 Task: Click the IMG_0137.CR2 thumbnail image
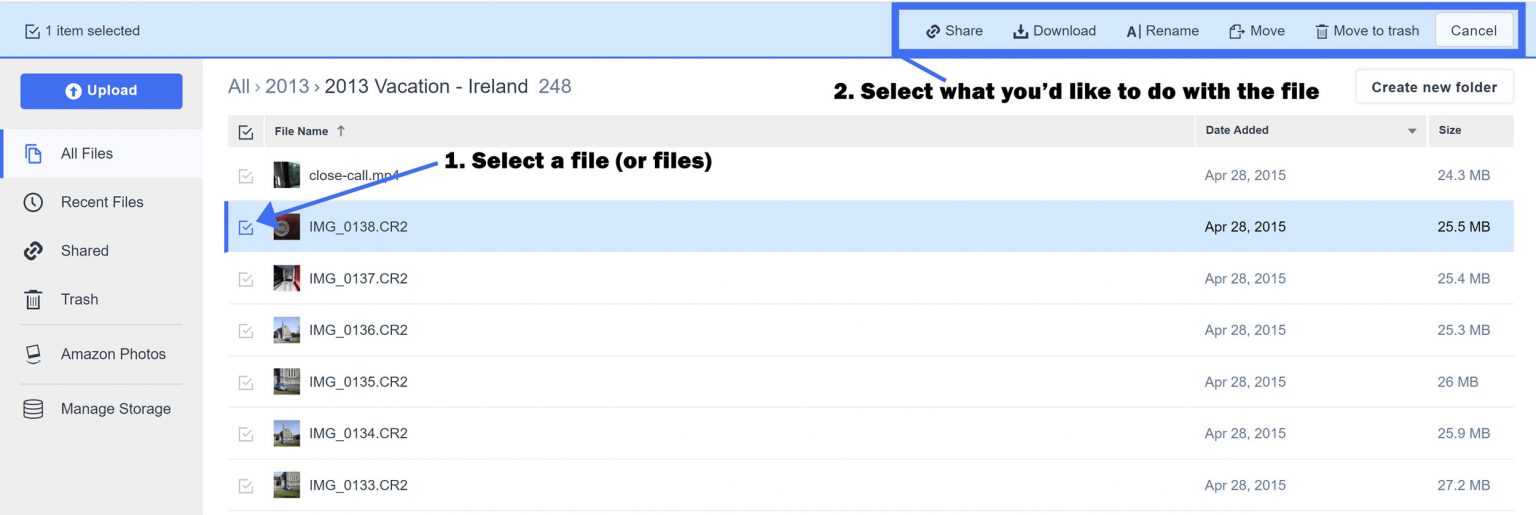(x=287, y=278)
